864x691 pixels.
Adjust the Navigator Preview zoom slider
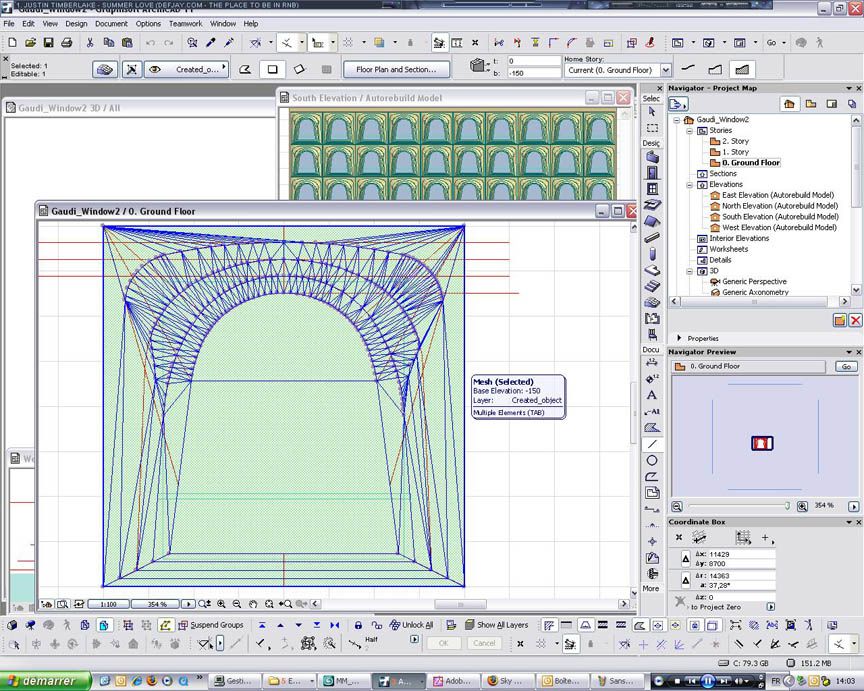[787, 506]
